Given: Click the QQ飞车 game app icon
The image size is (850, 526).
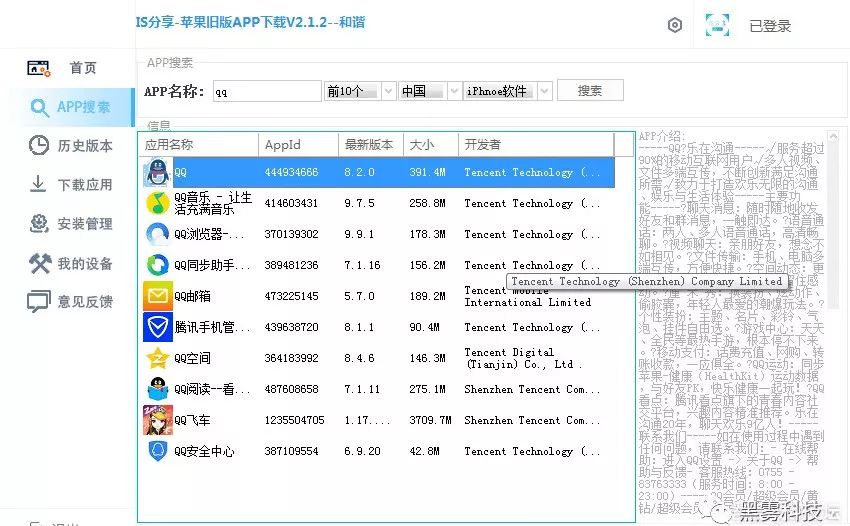Looking at the screenshot, I should (x=158, y=420).
